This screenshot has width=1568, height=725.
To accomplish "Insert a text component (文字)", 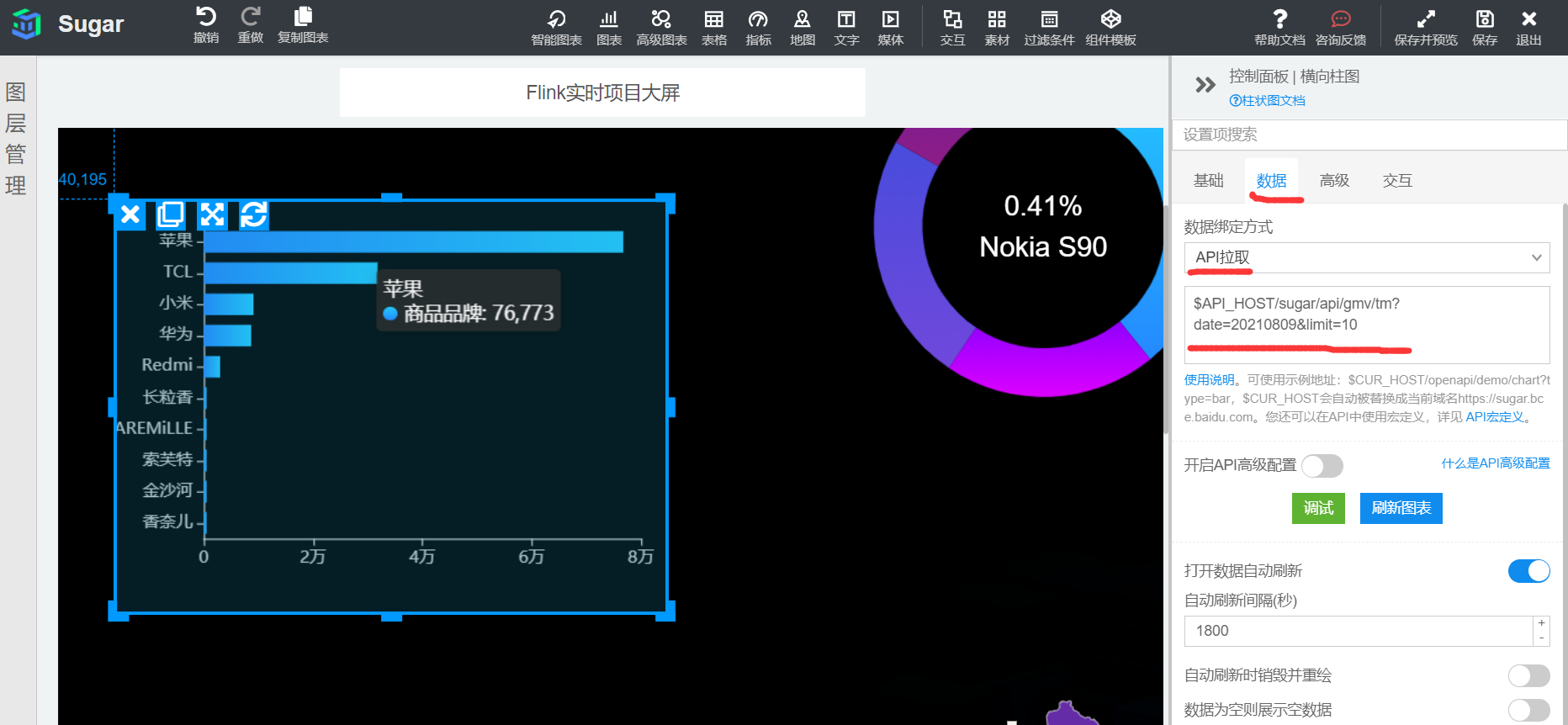I will (846, 28).
